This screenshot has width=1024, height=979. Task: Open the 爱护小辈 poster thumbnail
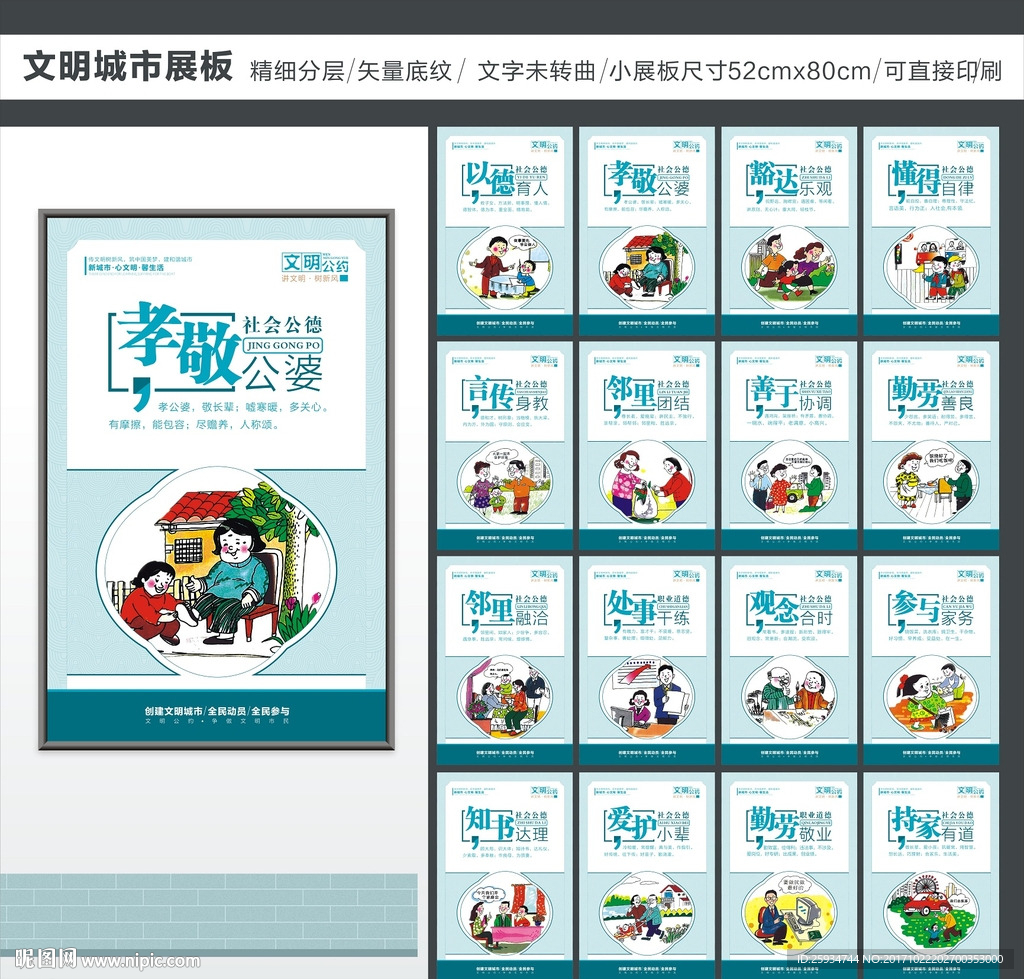(x=647, y=875)
